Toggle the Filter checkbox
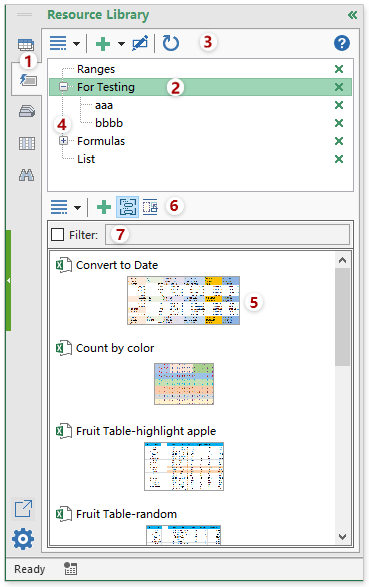Viewport: 369px width, 587px height. (x=57, y=235)
